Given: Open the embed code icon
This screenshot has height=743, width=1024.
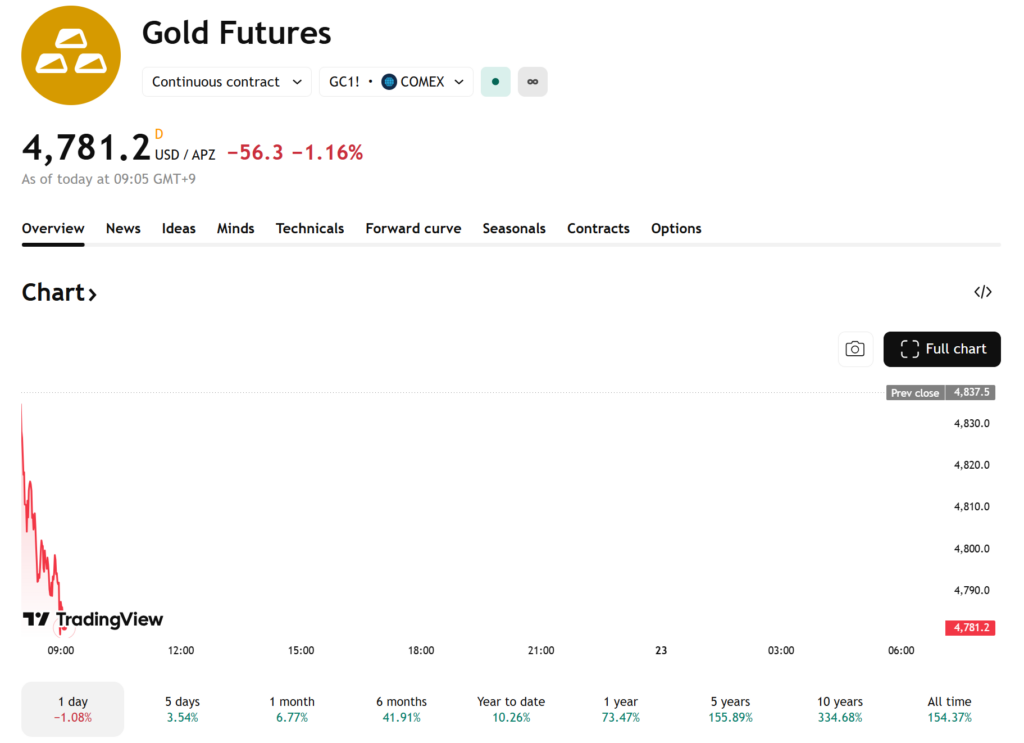Looking at the screenshot, I should (x=983, y=292).
